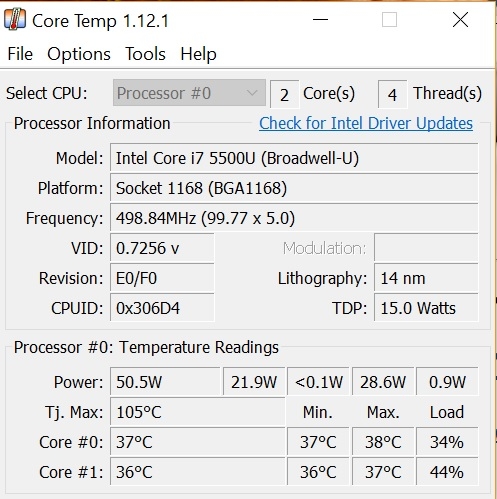Open the Options menu
Image resolution: width=497 pixels, height=499 pixels.
pos(79,54)
